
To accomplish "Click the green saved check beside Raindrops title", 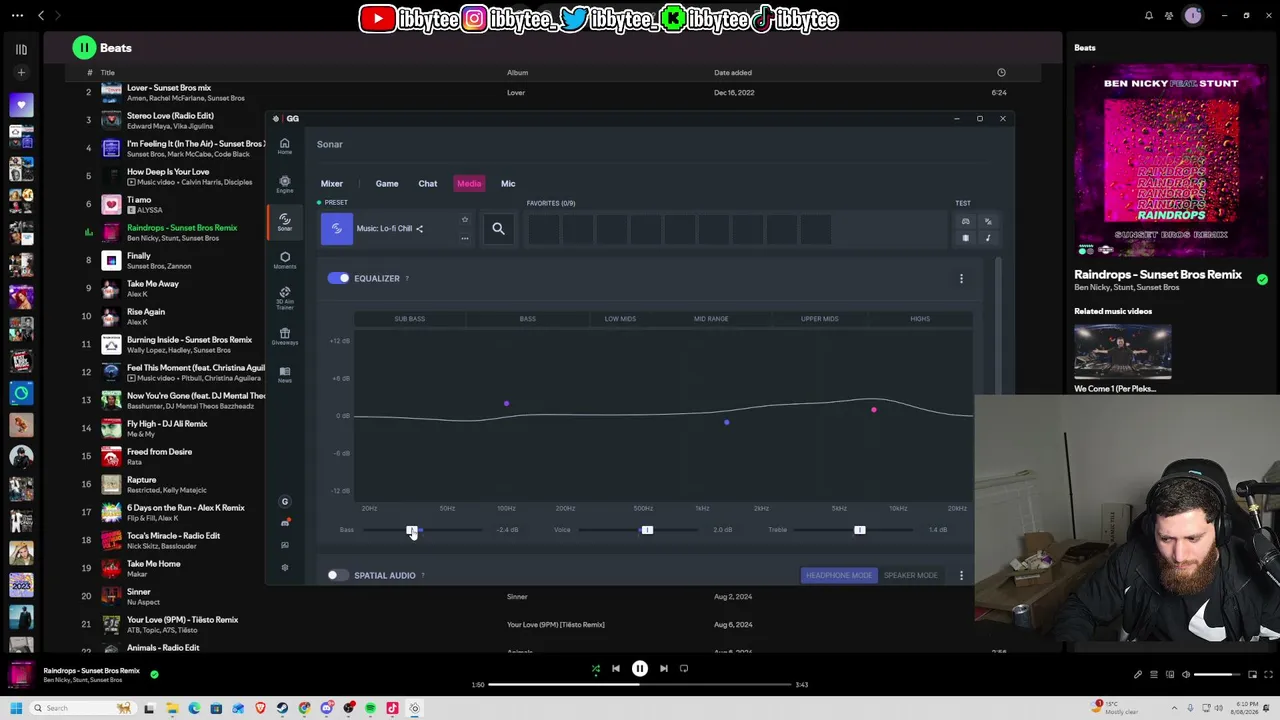I will click(x=1262, y=279).
